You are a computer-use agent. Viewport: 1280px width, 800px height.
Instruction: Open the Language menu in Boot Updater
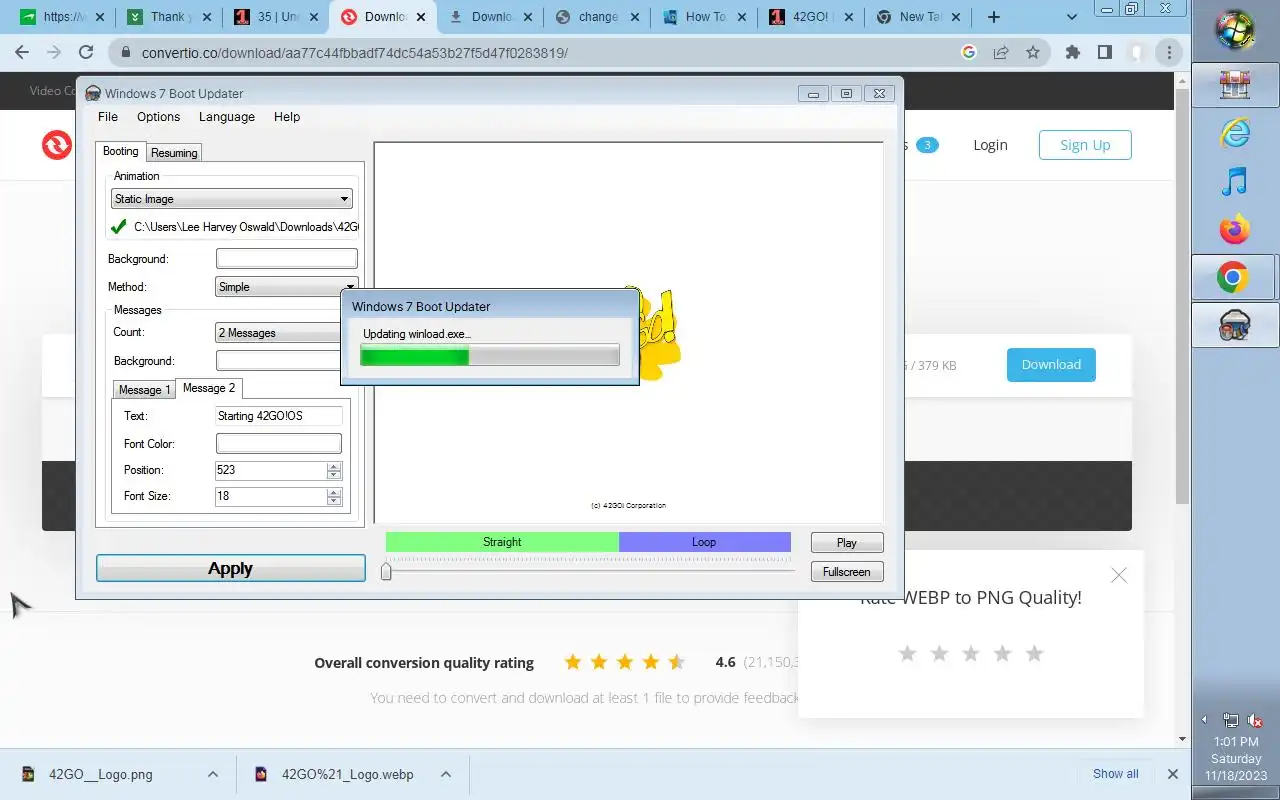226,117
